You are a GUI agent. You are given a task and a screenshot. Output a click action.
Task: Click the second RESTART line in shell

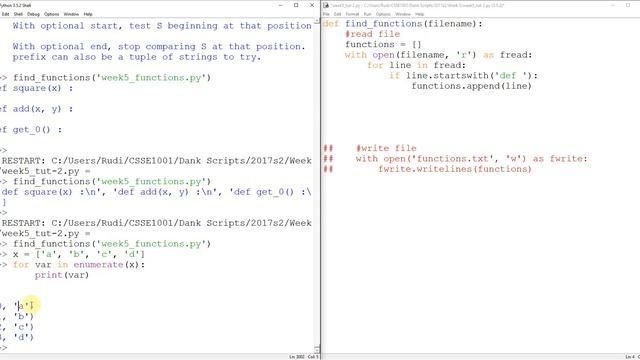(x=157, y=223)
